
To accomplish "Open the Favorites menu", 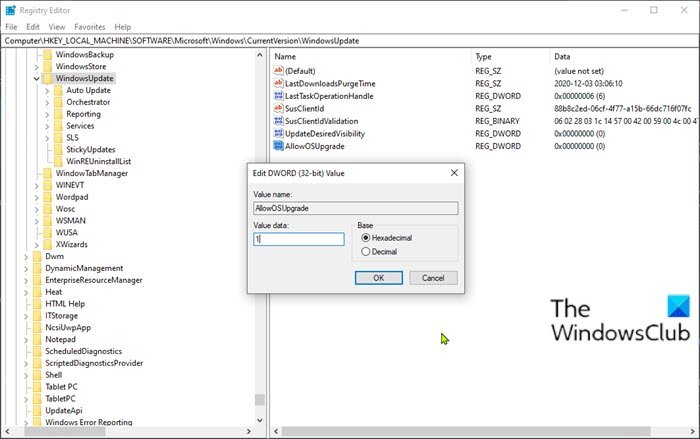I will tap(90, 27).
